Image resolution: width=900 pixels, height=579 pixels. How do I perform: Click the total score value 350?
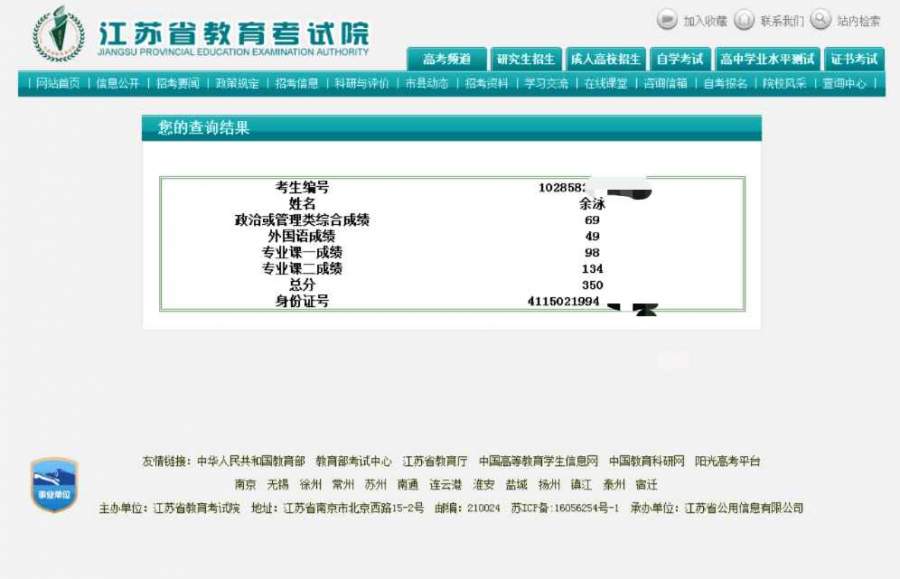pyautogui.click(x=592, y=285)
